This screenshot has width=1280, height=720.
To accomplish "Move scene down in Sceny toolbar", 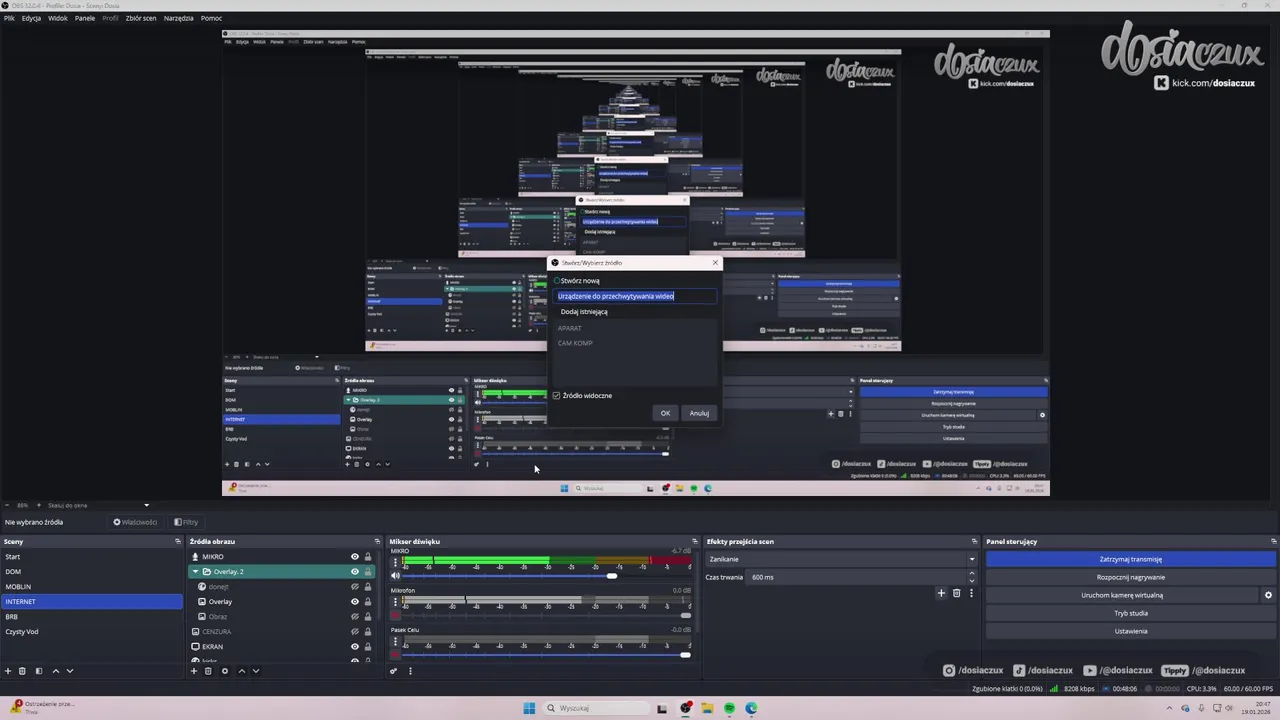I will [x=70, y=671].
